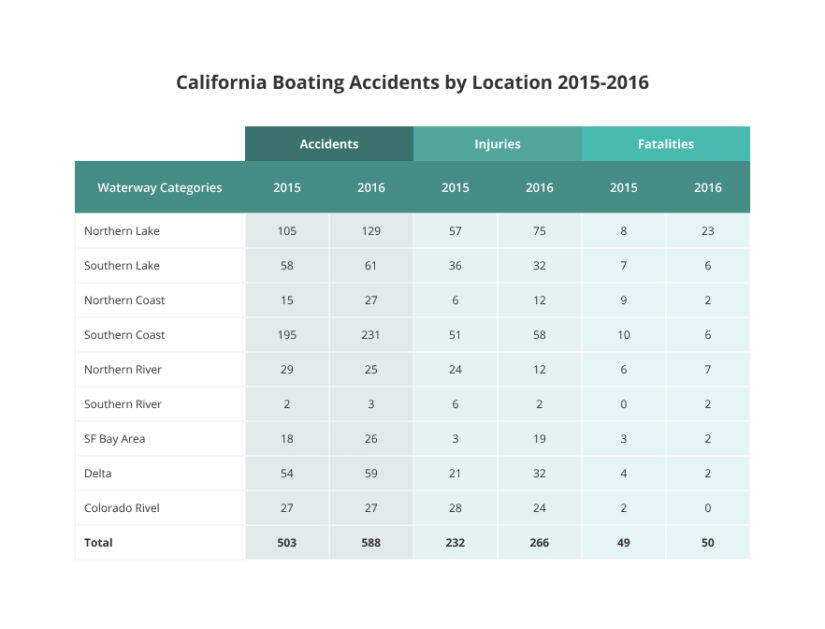Click SF Bay Area 2015 accidents value 18

287,439
